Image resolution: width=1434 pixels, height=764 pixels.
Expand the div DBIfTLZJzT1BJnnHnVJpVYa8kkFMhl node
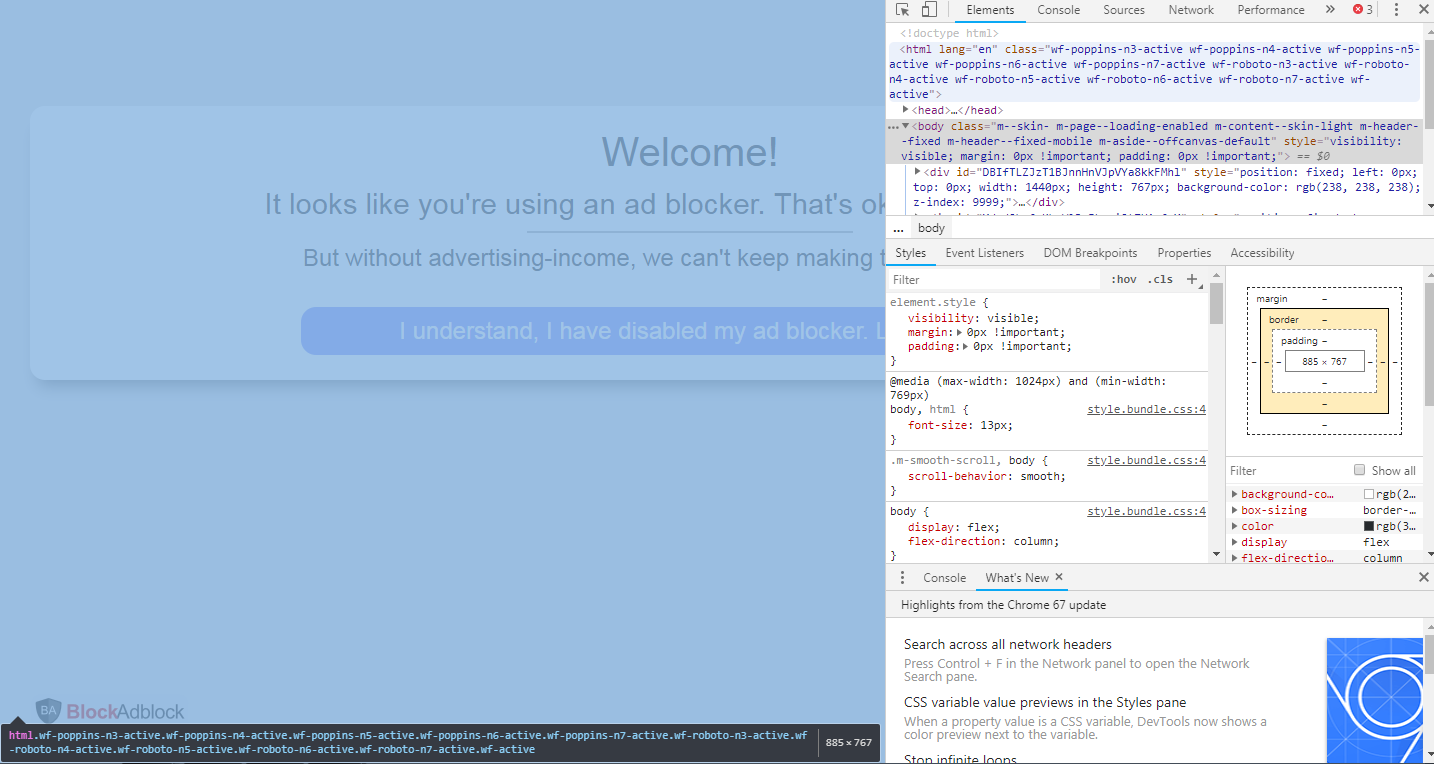pos(918,171)
